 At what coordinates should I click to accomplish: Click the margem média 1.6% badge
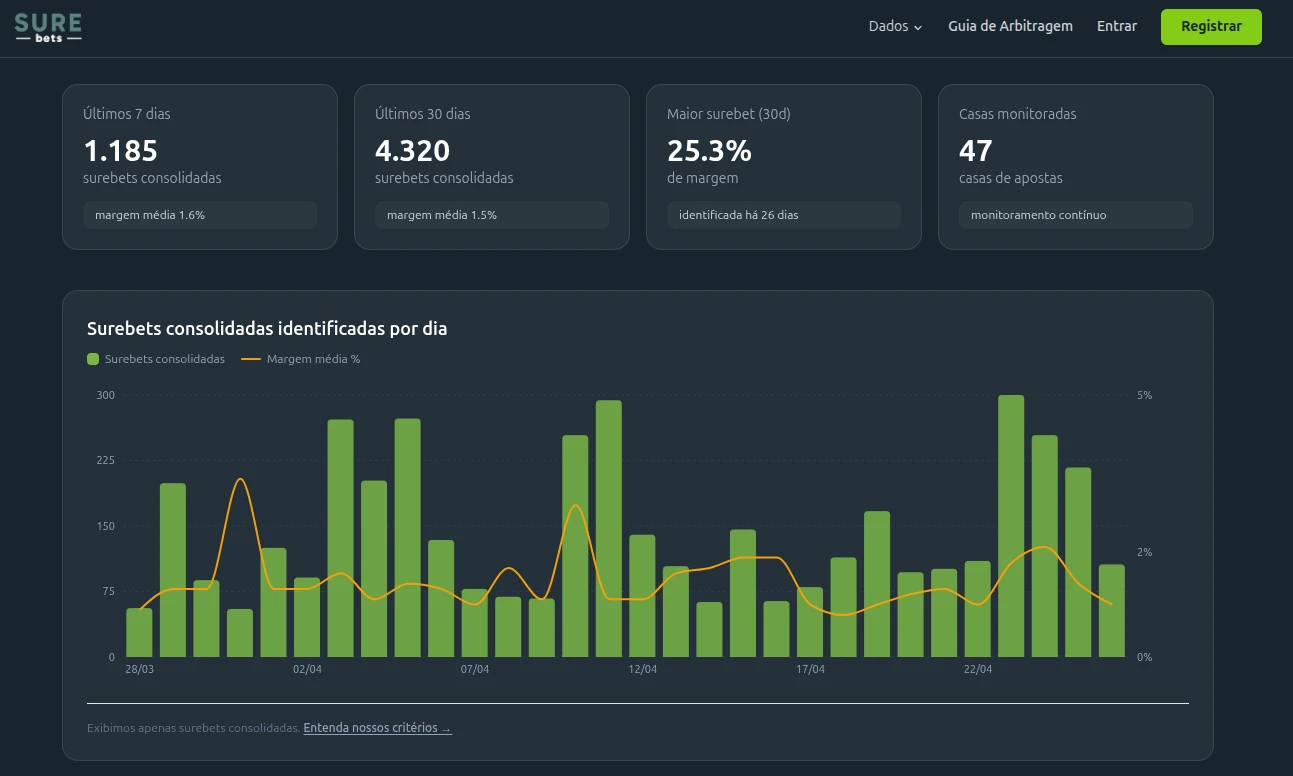click(x=199, y=215)
